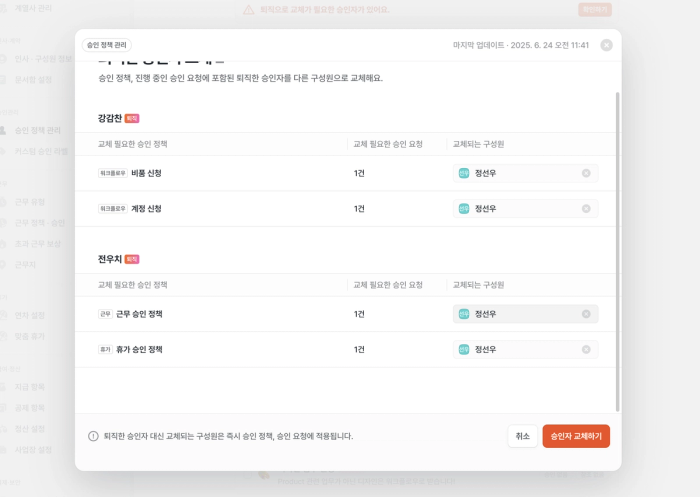700x497 pixels.
Task: Click 정선우 avatar in 비품 신청 row
Action: click(x=464, y=173)
